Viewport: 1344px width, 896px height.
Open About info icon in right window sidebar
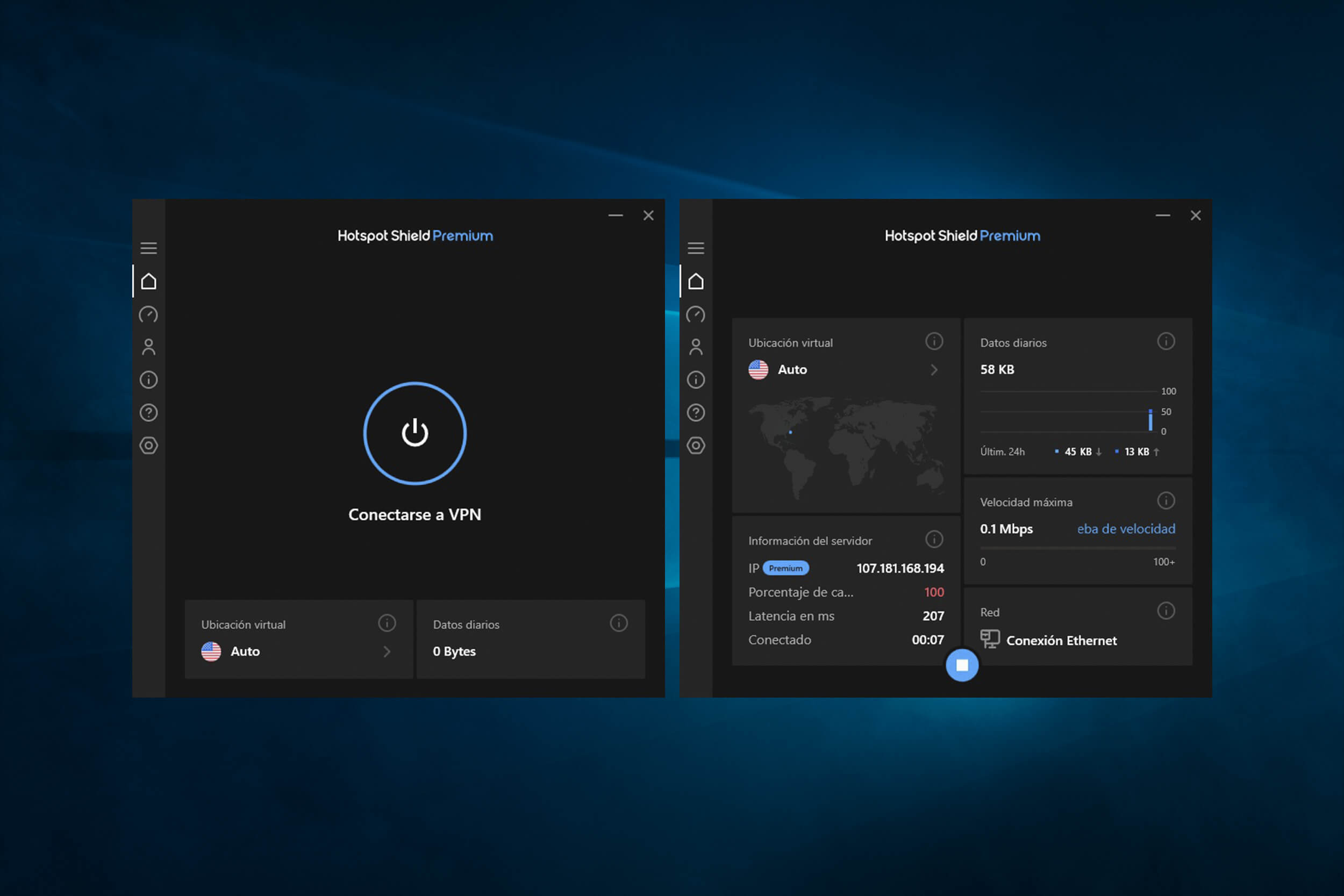696,380
